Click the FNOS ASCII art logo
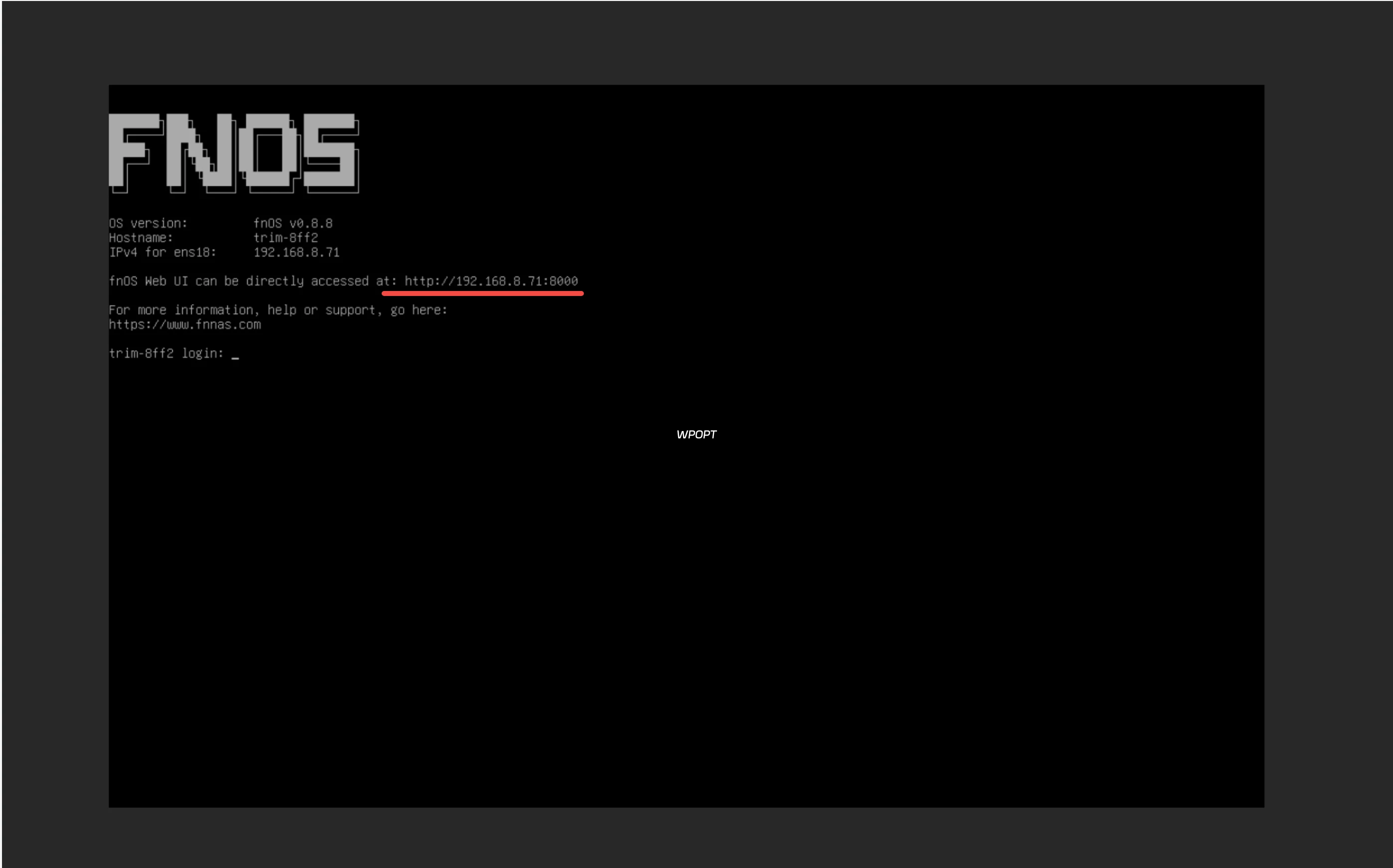 tap(234, 152)
